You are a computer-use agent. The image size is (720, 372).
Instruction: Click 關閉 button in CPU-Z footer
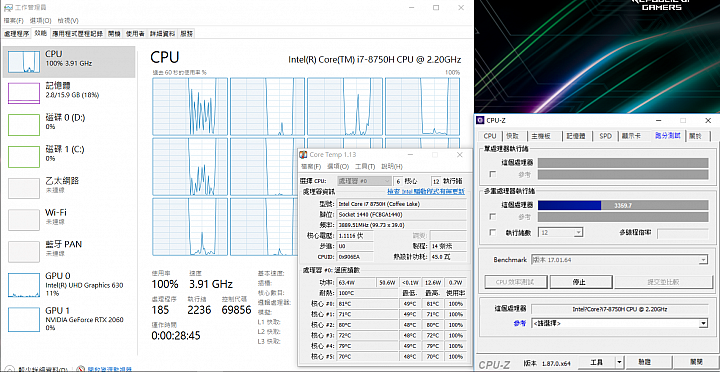[696, 362]
